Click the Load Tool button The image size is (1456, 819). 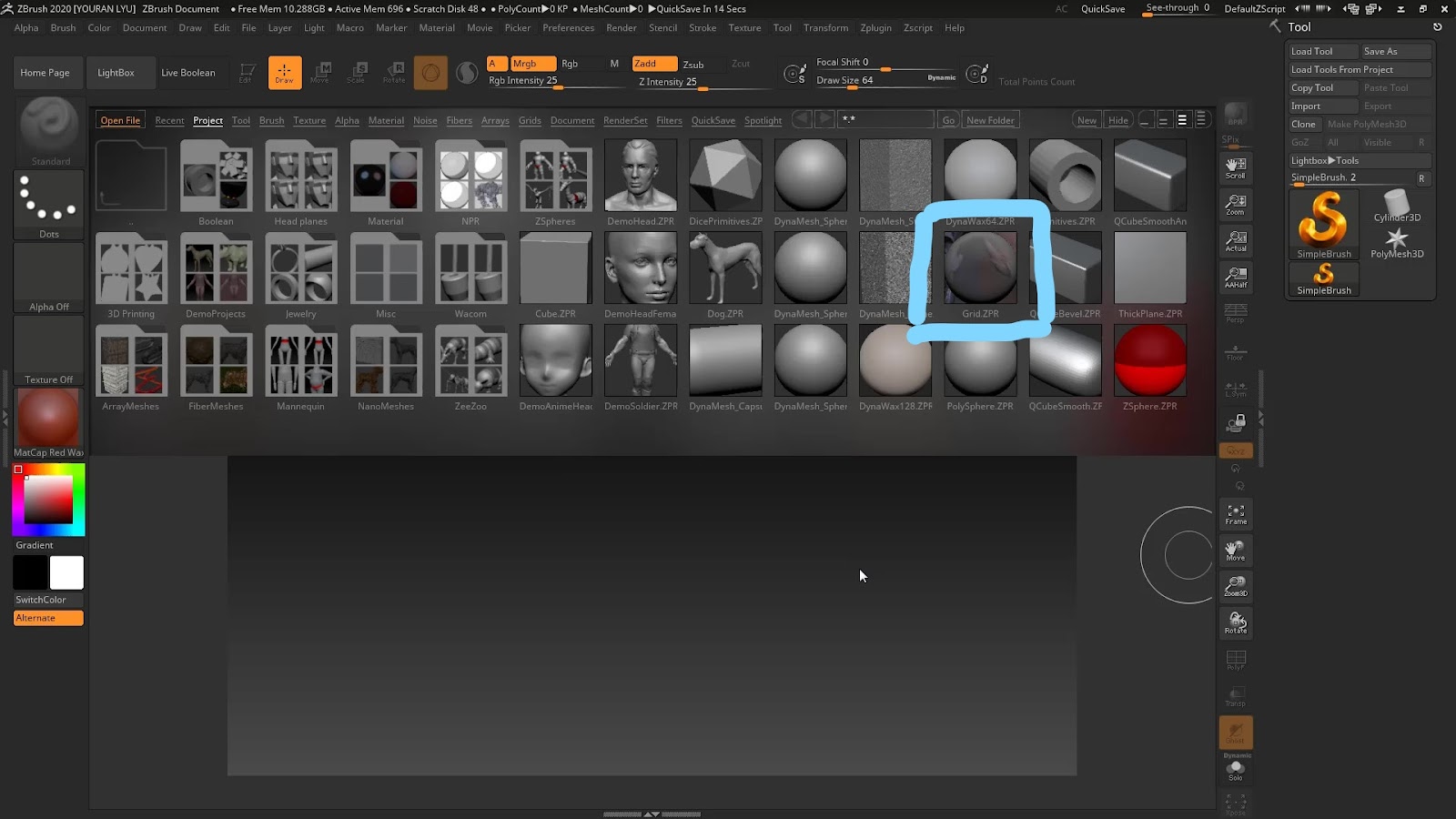(x=1323, y=52)
